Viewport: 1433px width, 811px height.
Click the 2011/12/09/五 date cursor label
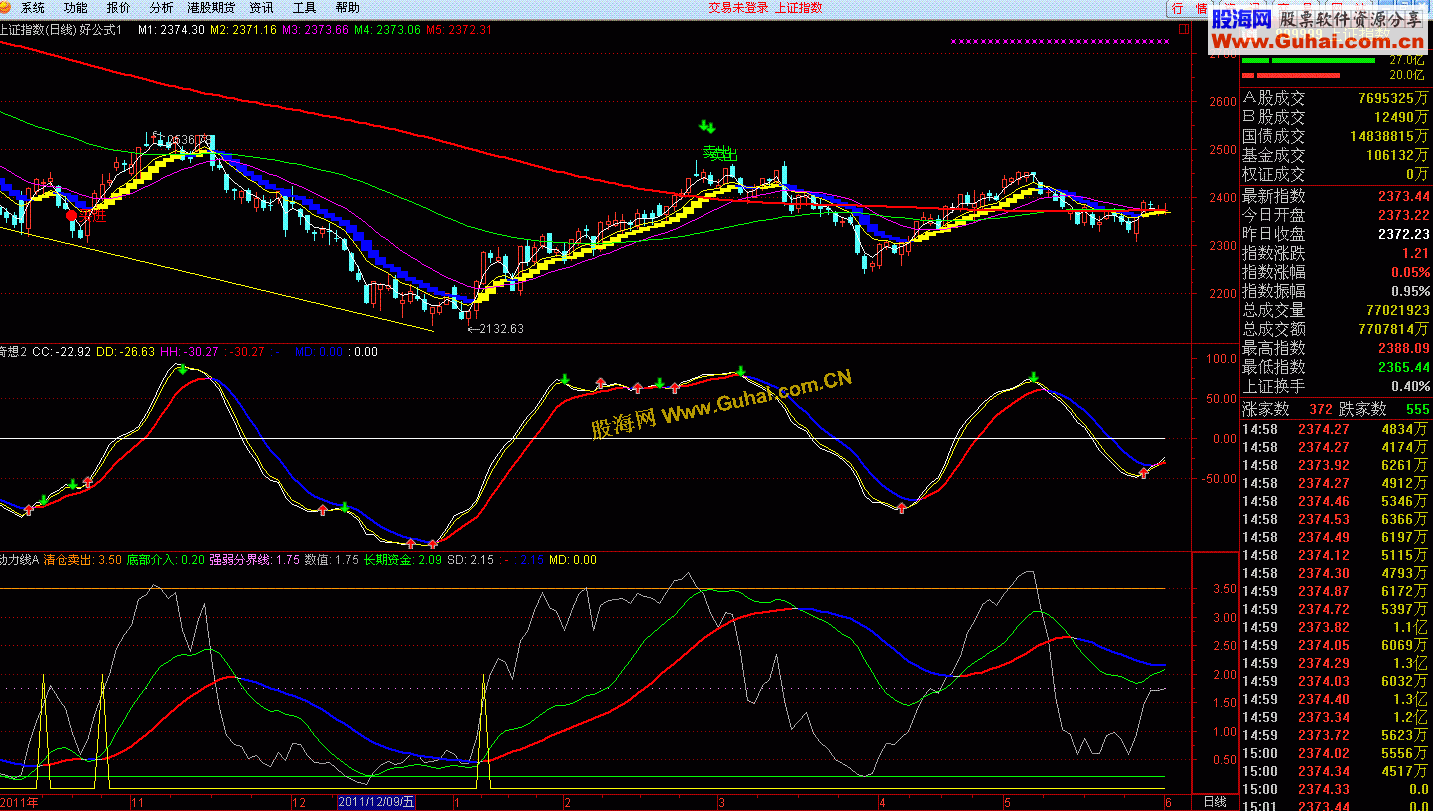tap(377, 802)
